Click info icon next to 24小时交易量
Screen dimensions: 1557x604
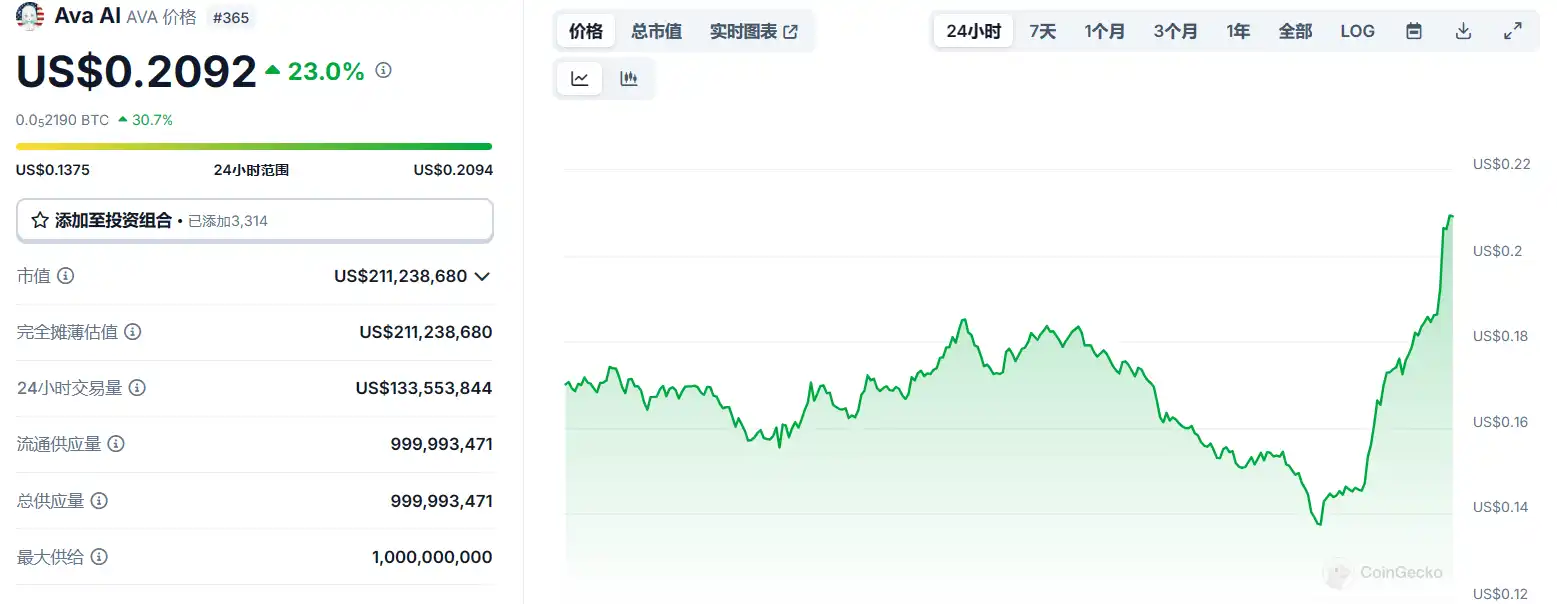coord(138,388)
